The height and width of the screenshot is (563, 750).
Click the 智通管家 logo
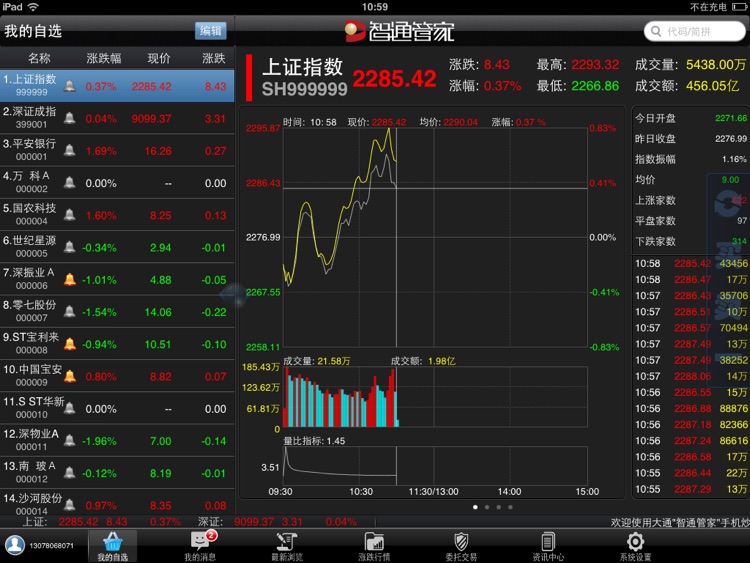coord(400,31)
